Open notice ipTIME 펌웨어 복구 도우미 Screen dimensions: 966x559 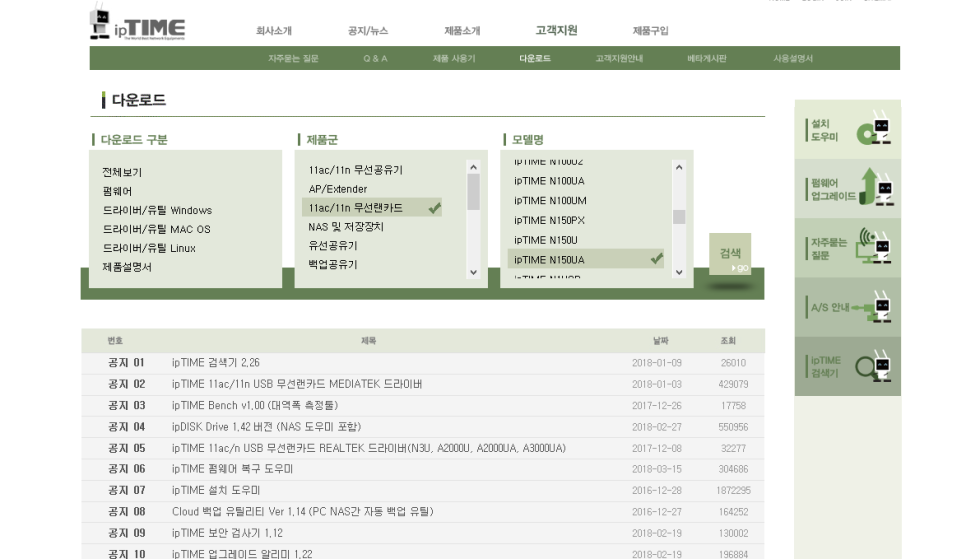tap(232, 469)
